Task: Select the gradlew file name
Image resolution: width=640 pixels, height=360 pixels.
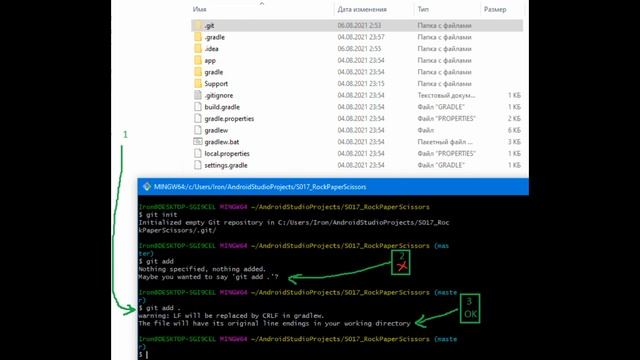Action: pos(216,130)
